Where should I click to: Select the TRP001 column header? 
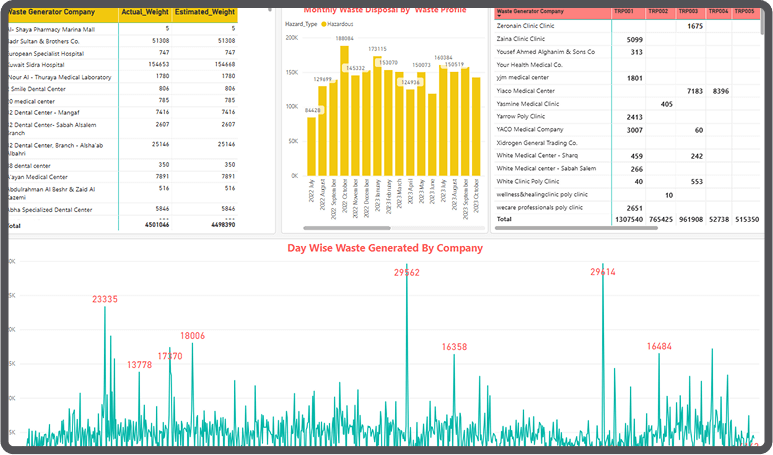click(625, 10)
